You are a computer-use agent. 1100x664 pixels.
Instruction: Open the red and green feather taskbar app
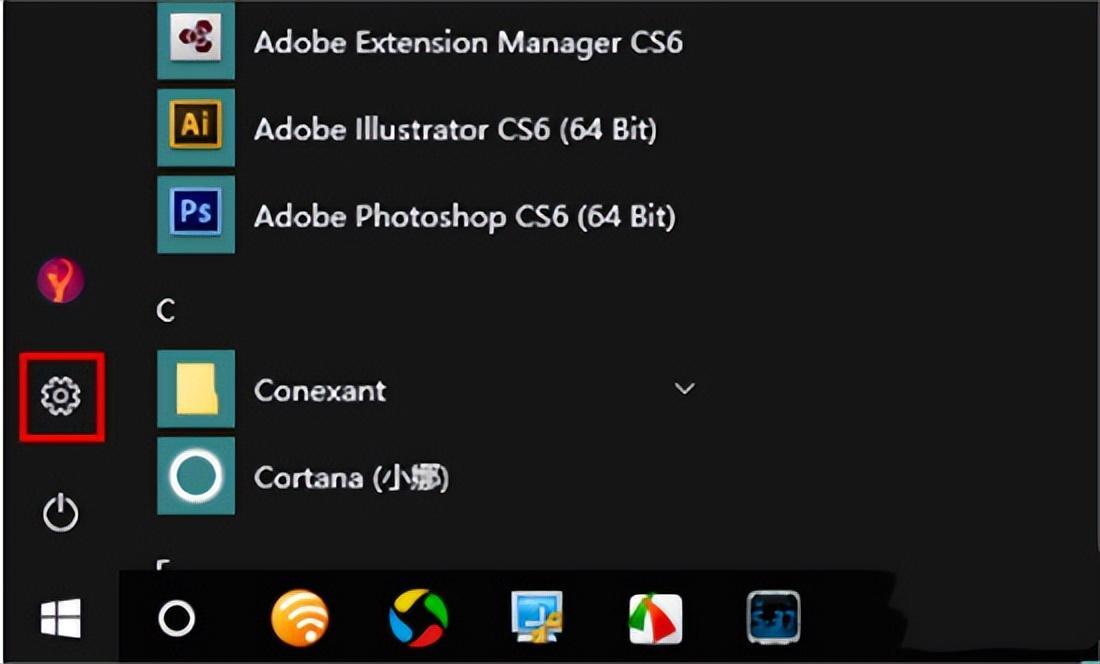[x=655, y=618]
